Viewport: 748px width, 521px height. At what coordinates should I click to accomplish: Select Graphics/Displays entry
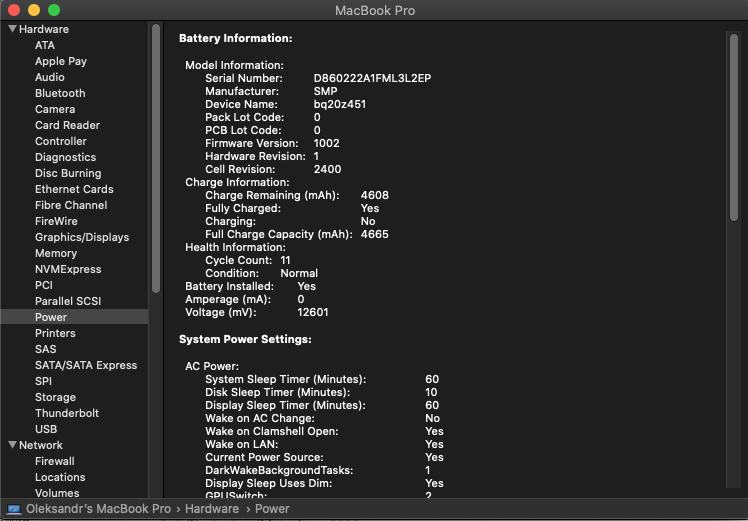click(82, 238)
